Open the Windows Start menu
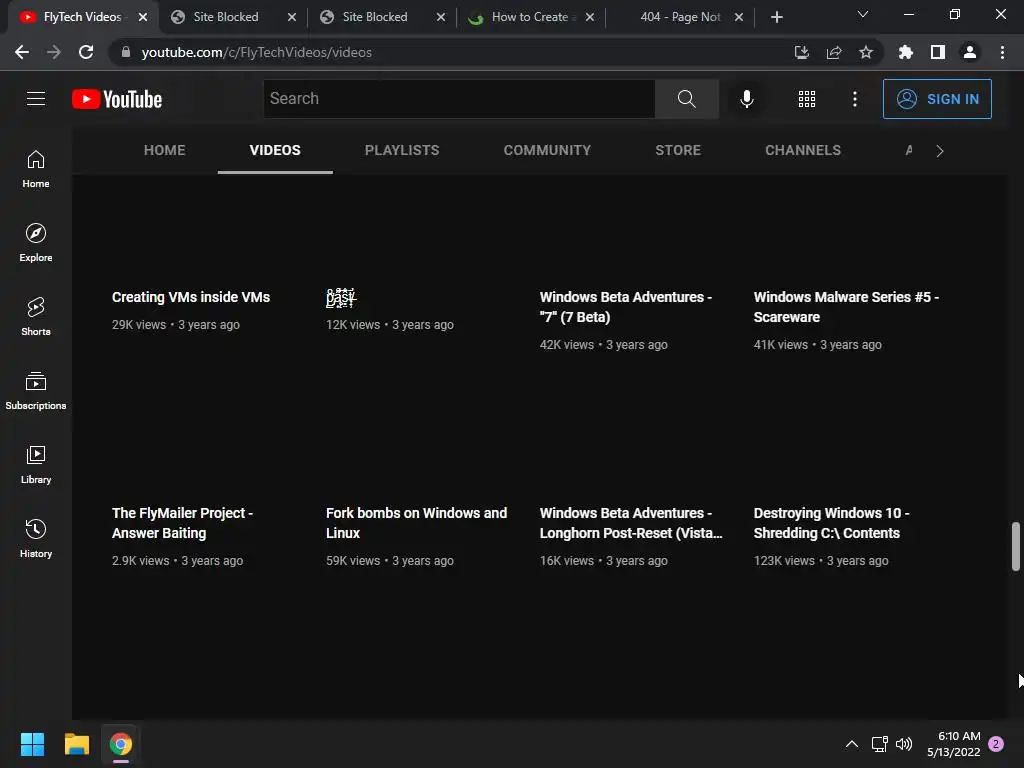This screenshot has width=1024, height=768. (32, 744)
